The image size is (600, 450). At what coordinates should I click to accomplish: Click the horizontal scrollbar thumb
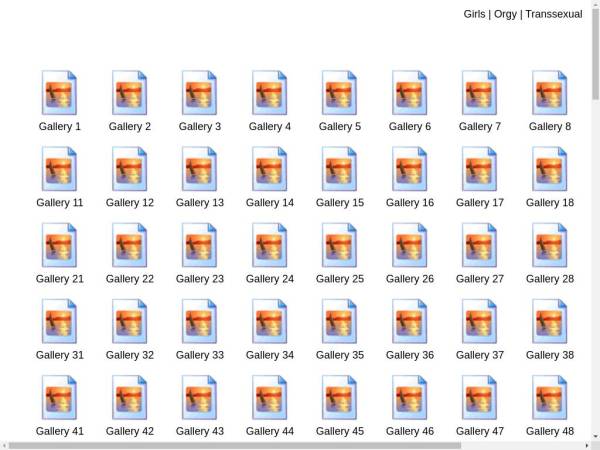(x=235, y=446)
